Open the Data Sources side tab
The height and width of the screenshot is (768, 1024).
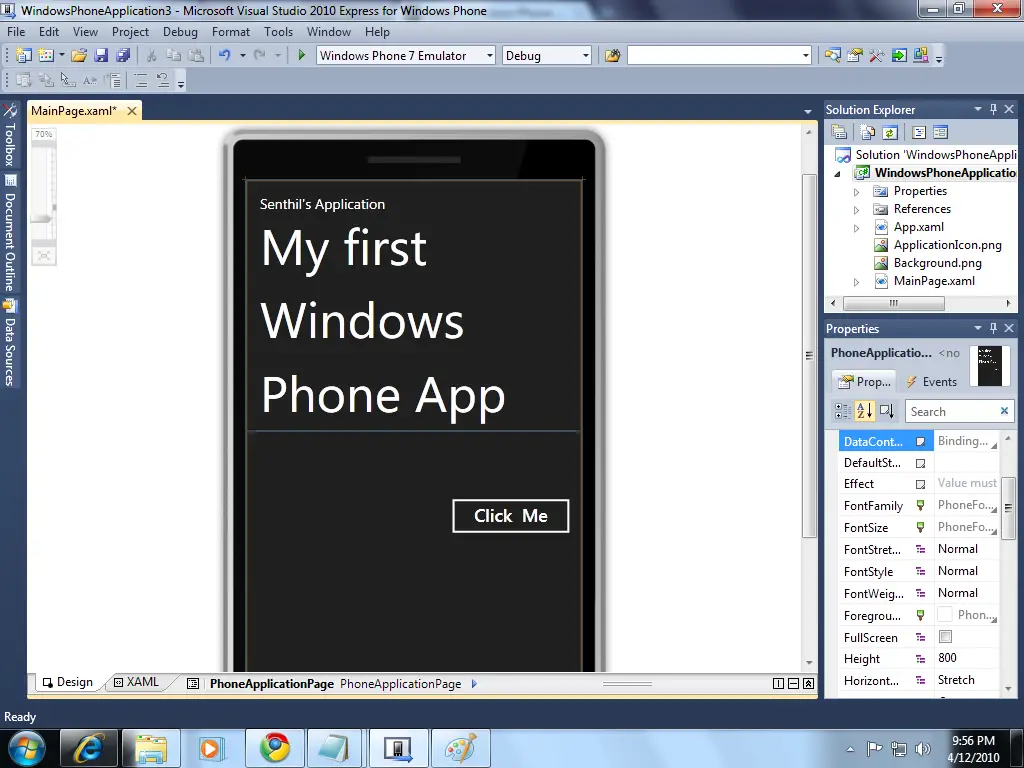(x=10, y=344)
